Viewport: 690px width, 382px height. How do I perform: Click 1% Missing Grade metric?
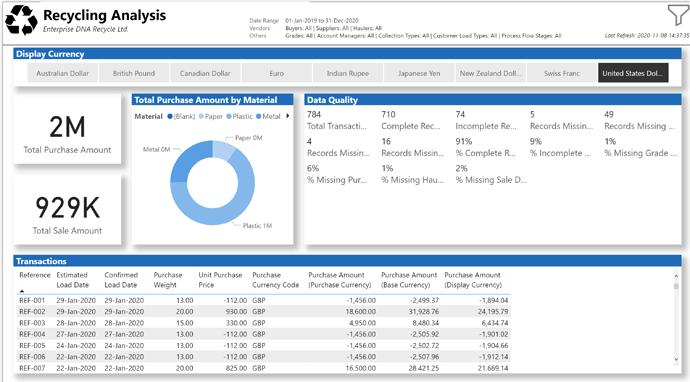pos(610,142)
